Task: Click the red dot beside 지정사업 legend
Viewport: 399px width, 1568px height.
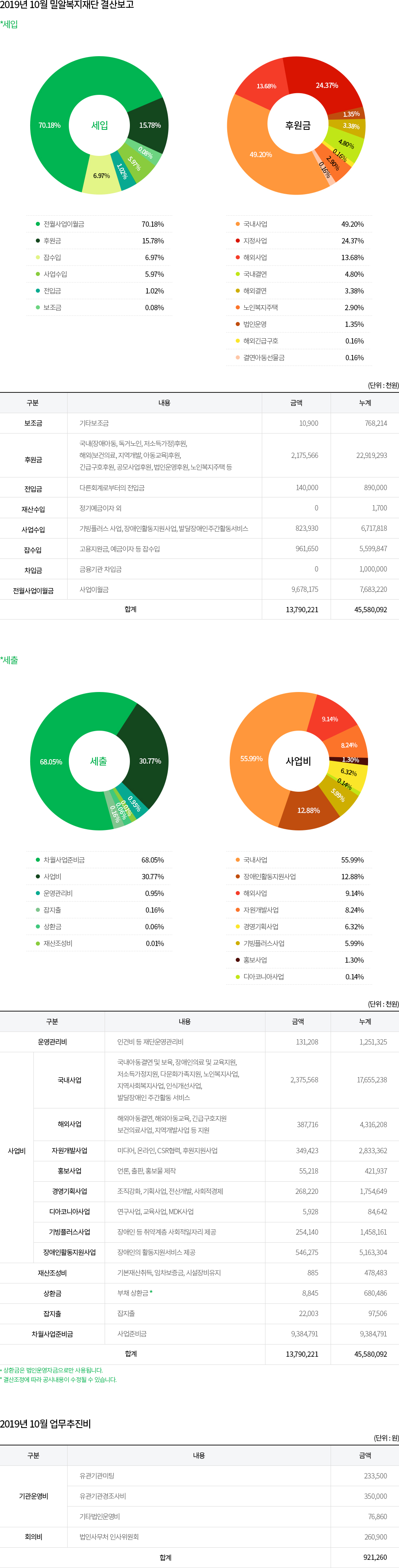Action: click(x=238, y=241)
